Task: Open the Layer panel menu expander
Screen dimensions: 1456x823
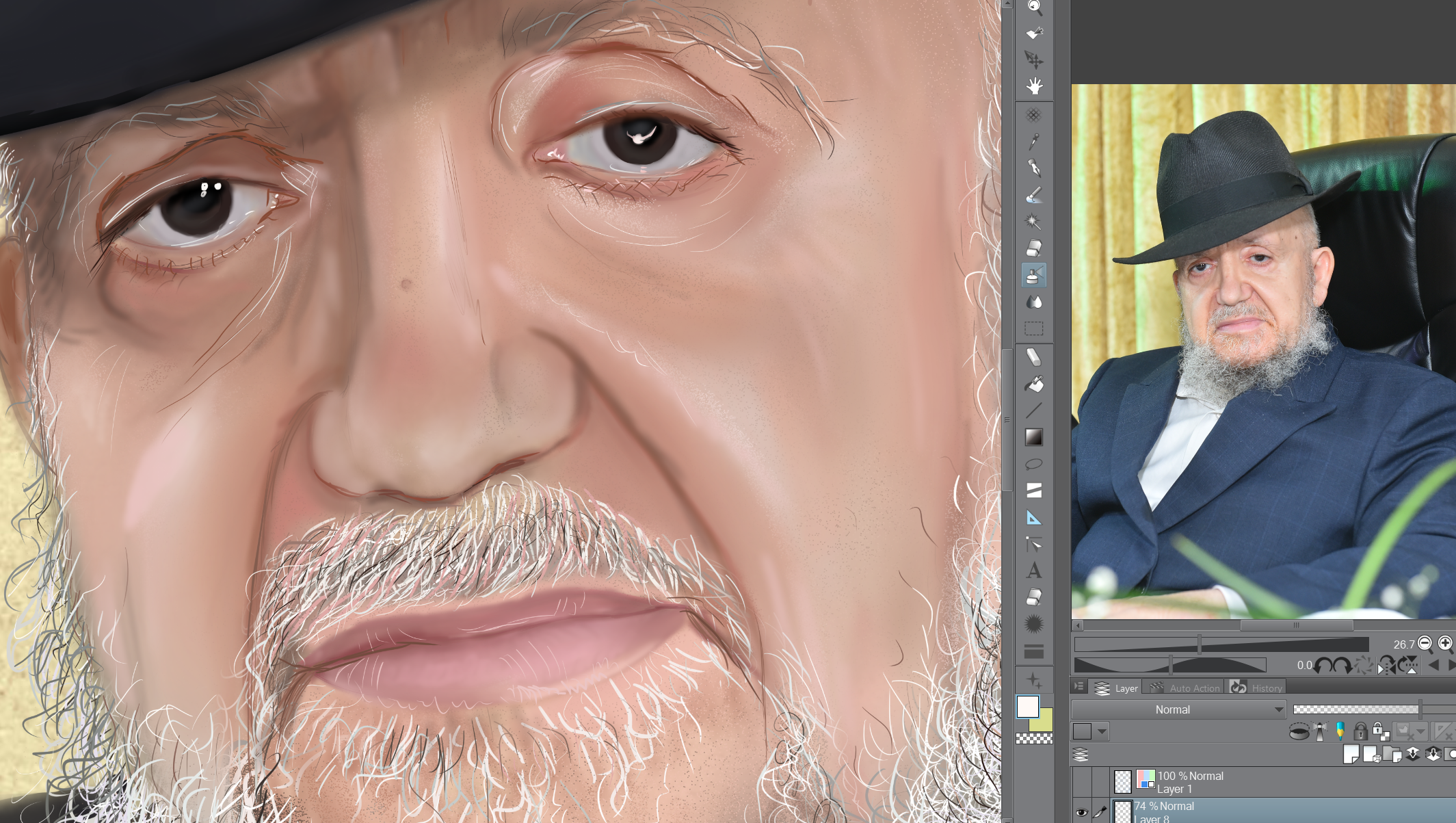Action: [x=1079, y=687]
